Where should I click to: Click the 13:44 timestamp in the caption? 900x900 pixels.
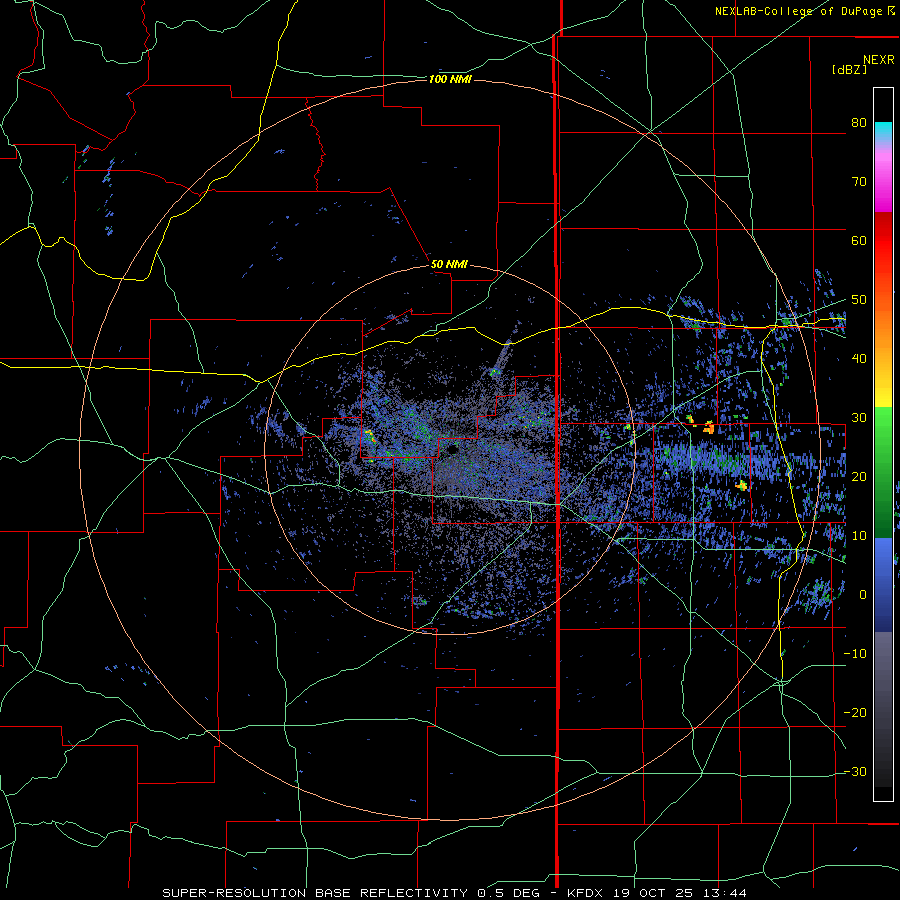727,893
